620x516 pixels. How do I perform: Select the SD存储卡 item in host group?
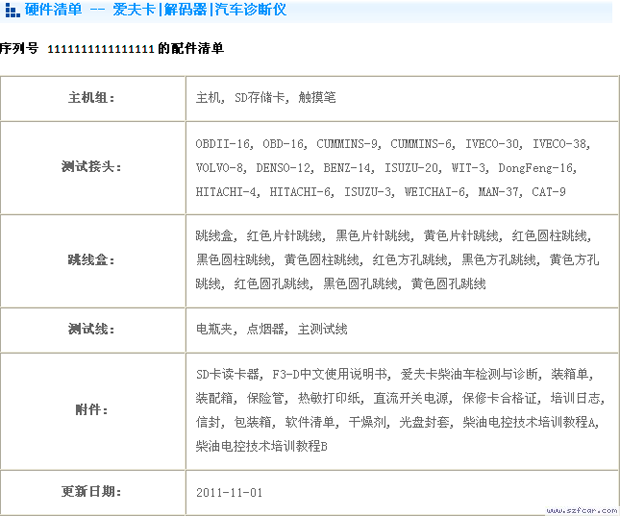point(260,98)
